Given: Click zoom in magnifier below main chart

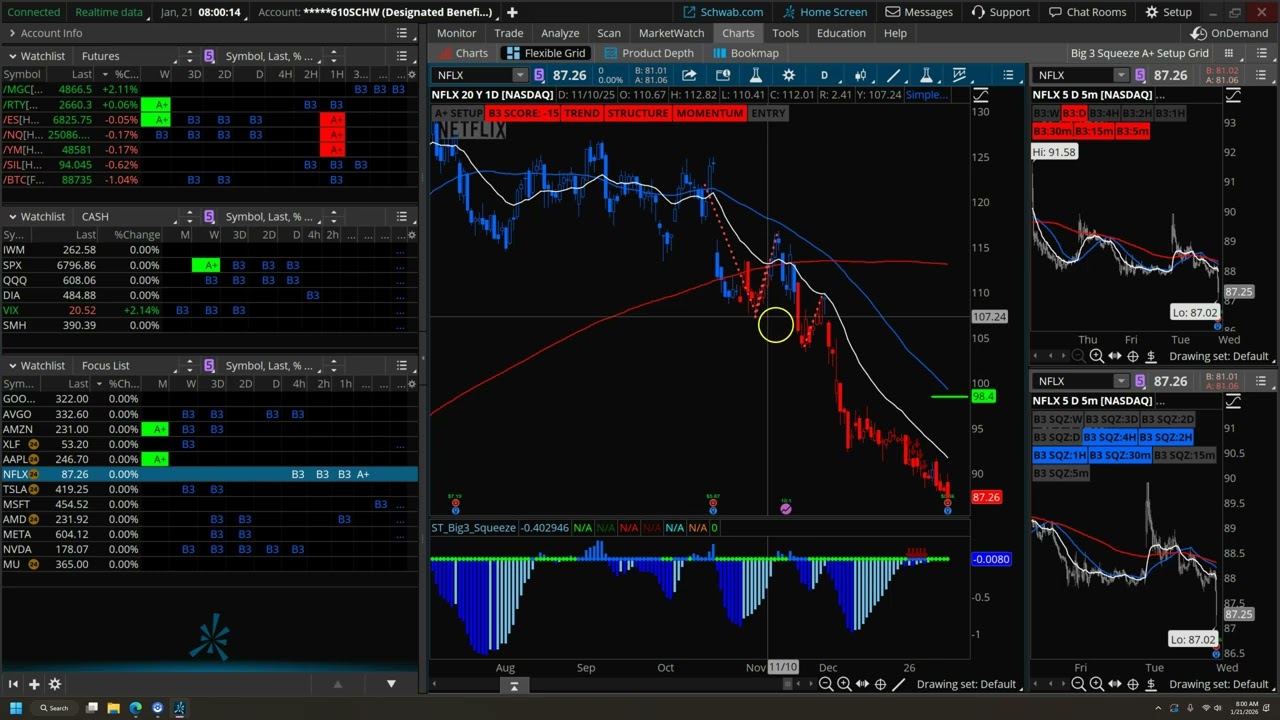Looking at the screenshot, I should coord(844,684).
